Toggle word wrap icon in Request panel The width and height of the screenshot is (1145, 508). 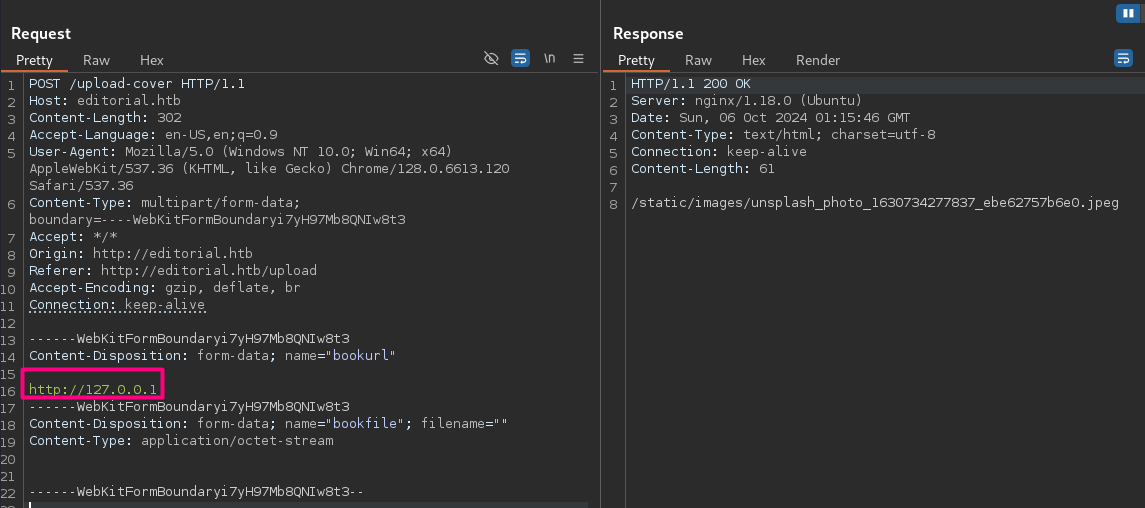point(521,58)
